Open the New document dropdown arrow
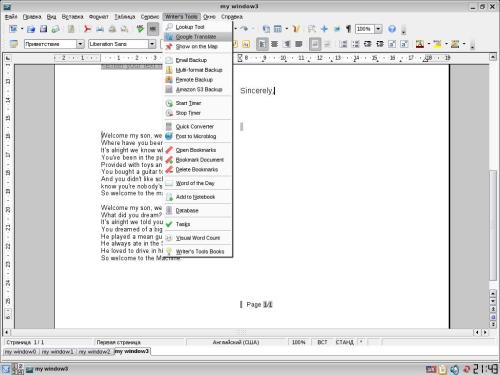Image resolution: width=500 pixels, height=375 pixels. [22, 29]
